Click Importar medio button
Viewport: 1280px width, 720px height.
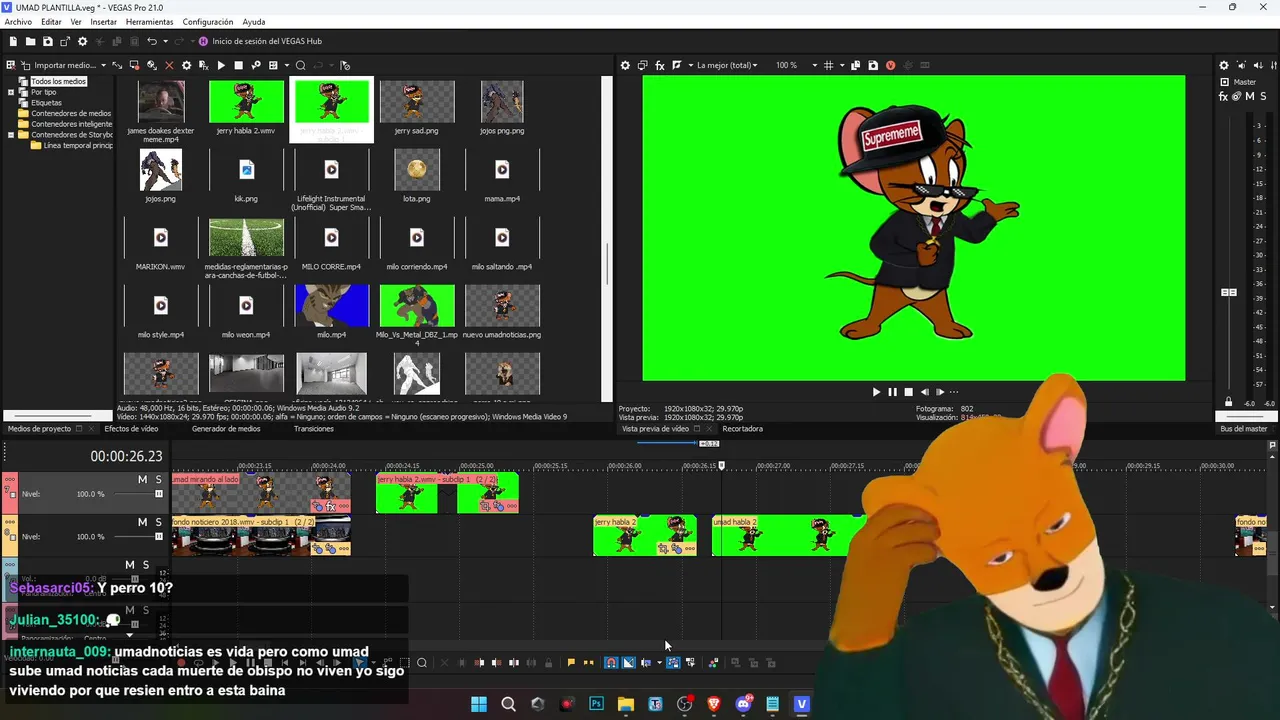58,65
